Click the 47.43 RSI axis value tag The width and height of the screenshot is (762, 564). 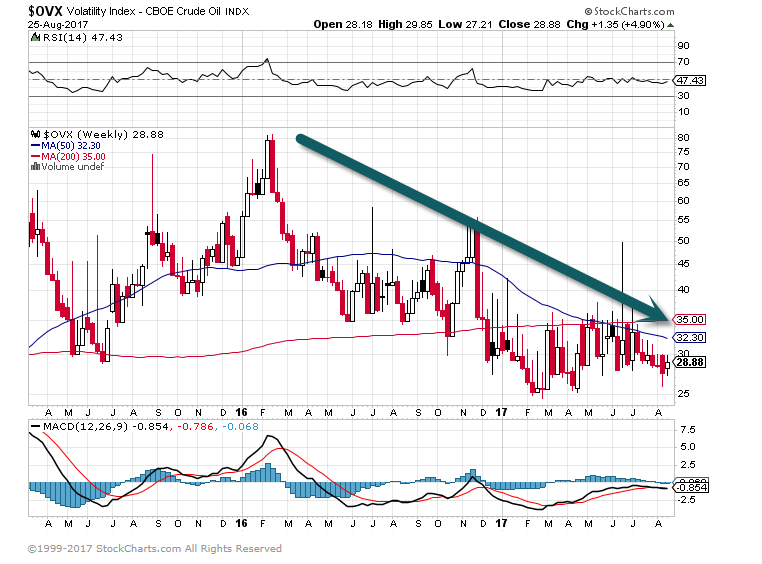tap(690, 80)
